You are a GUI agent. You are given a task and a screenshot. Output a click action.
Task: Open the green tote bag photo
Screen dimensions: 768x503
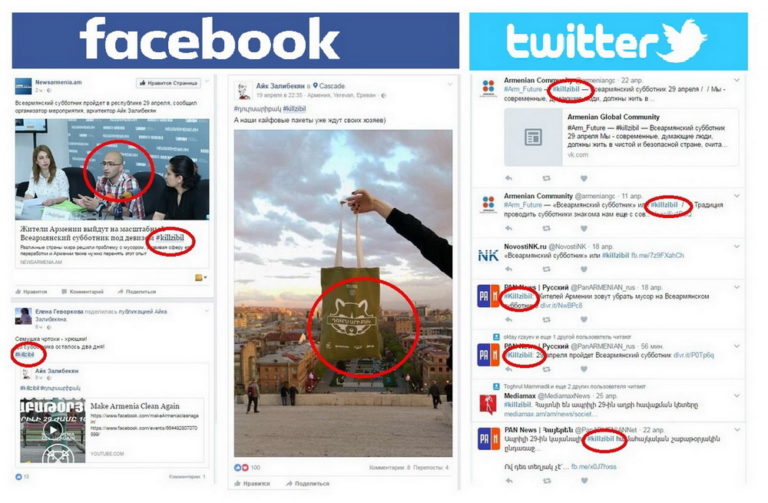pyautogui.click(x=343, y=293)
